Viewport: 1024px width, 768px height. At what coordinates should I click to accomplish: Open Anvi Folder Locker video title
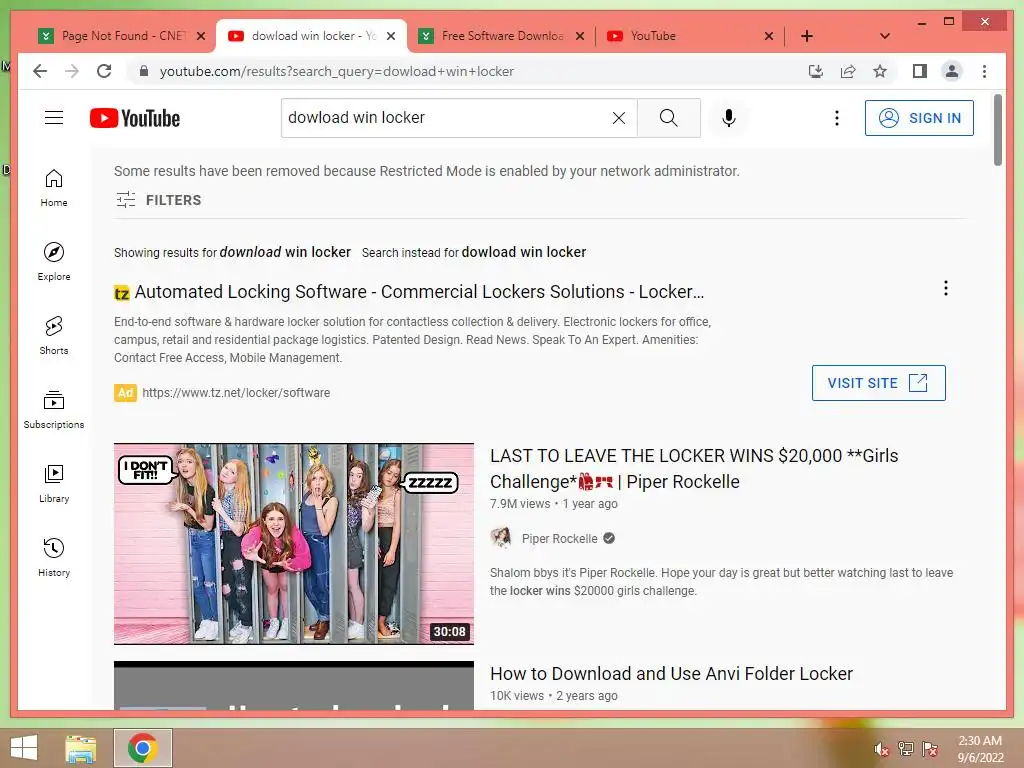(671, 673)
